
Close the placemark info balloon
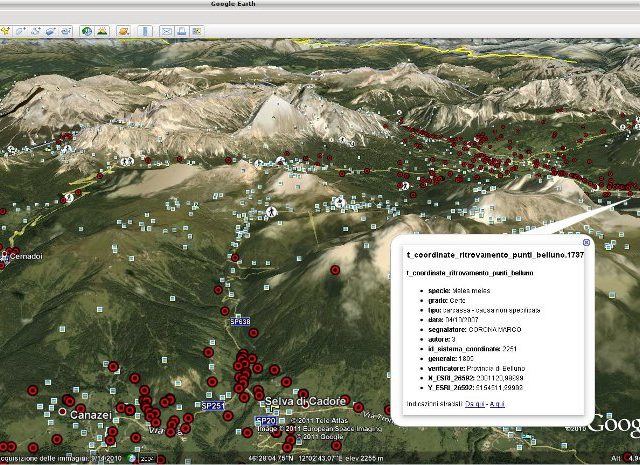586,242
